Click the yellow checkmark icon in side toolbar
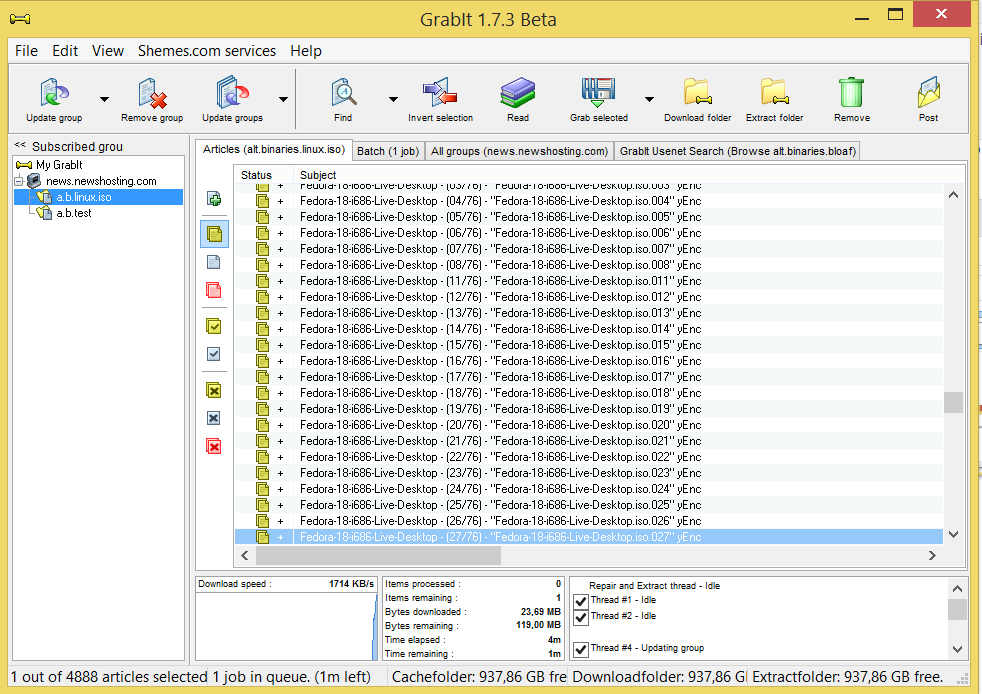This screenshot has height=694, width=982. point(214,326)
